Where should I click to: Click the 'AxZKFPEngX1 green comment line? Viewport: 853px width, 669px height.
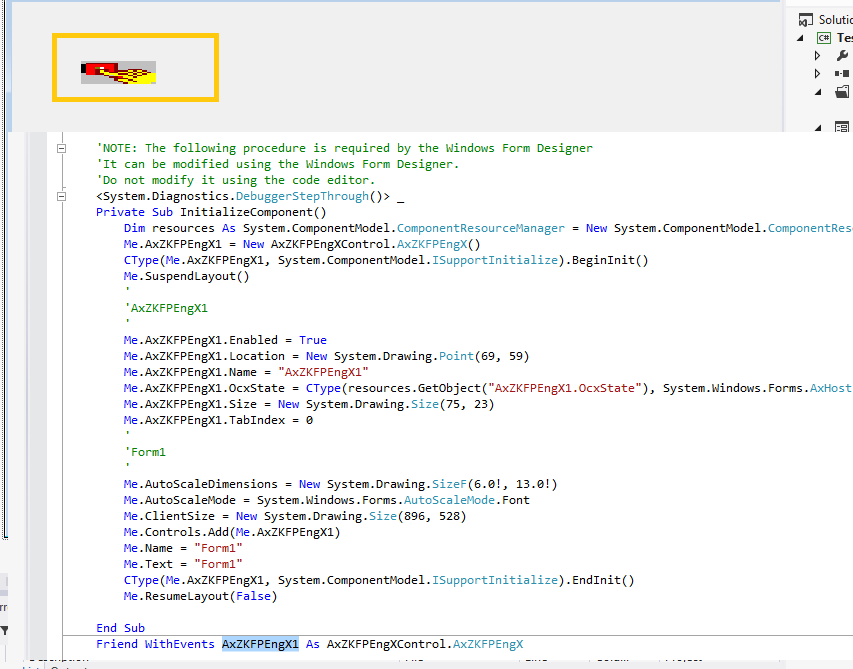[166, 308]
